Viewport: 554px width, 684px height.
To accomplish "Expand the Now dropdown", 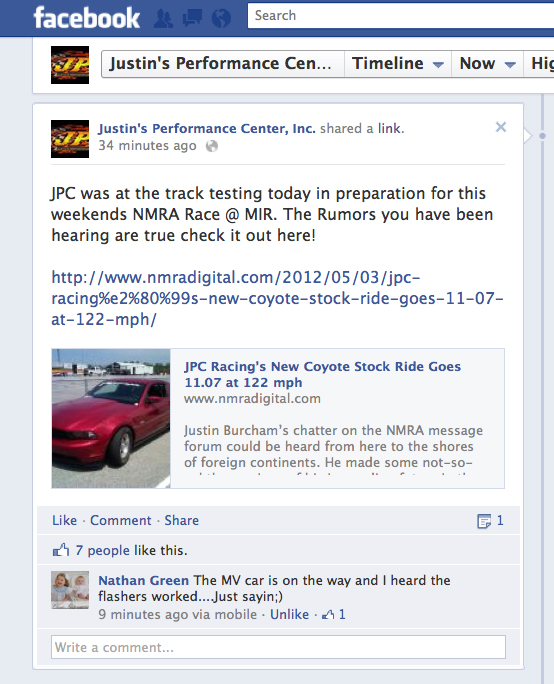I will tap(487, 64).
